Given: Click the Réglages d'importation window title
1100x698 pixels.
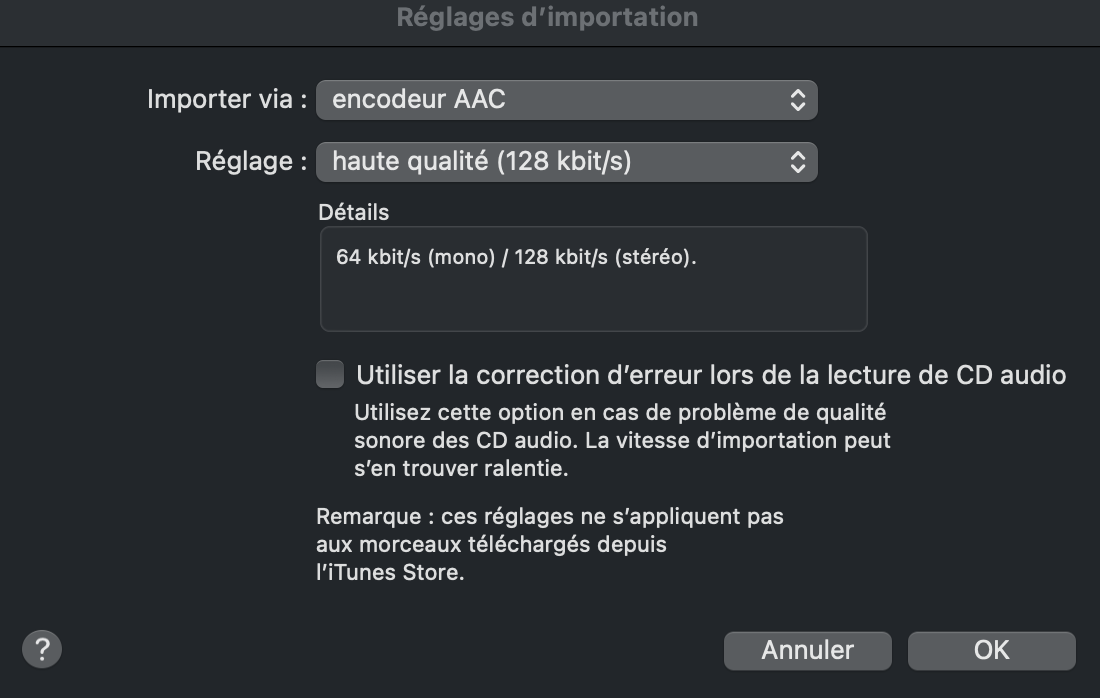Looking at the screenshot, I should [x=547, y=18].
